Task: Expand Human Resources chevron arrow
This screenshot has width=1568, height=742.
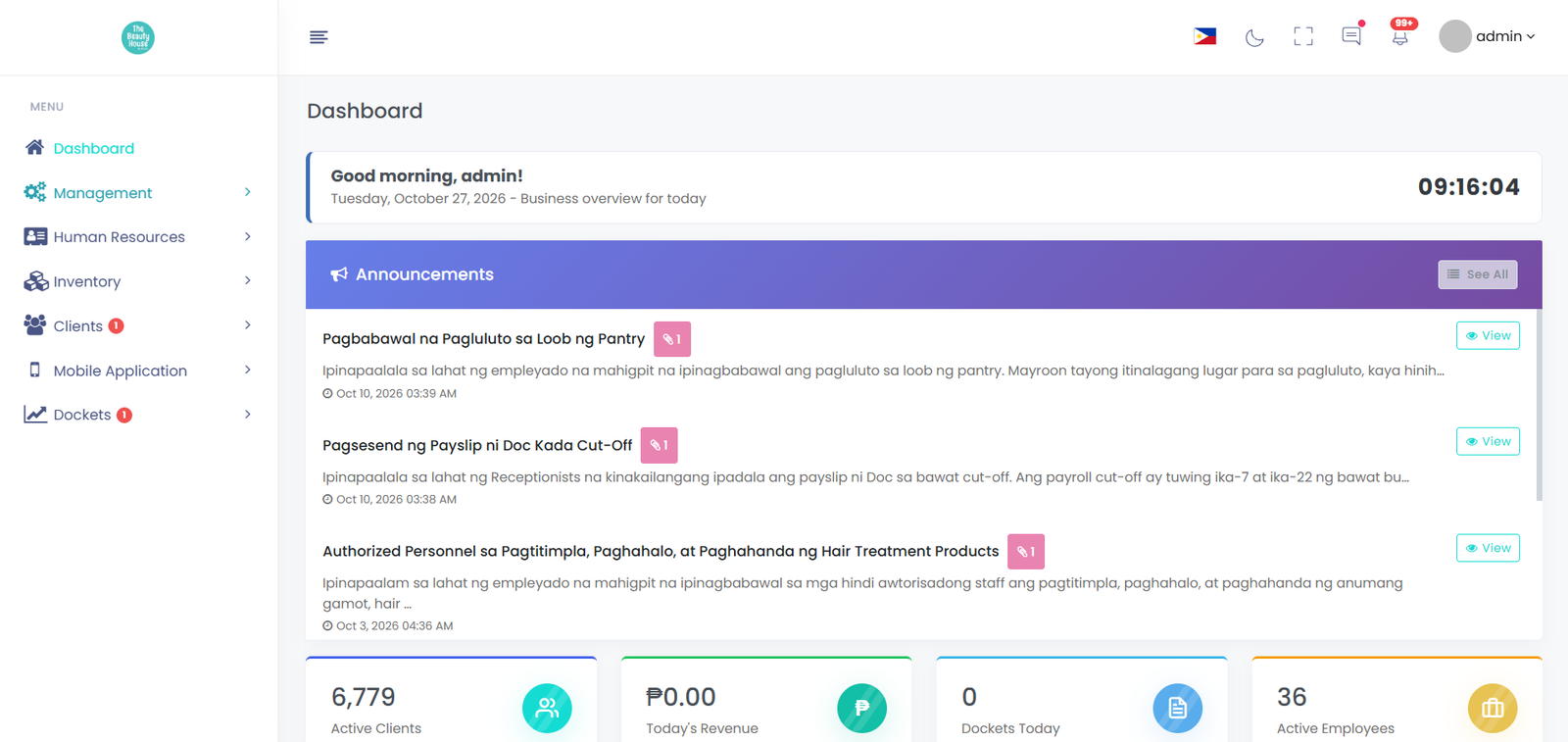Action: coord(248,236)
